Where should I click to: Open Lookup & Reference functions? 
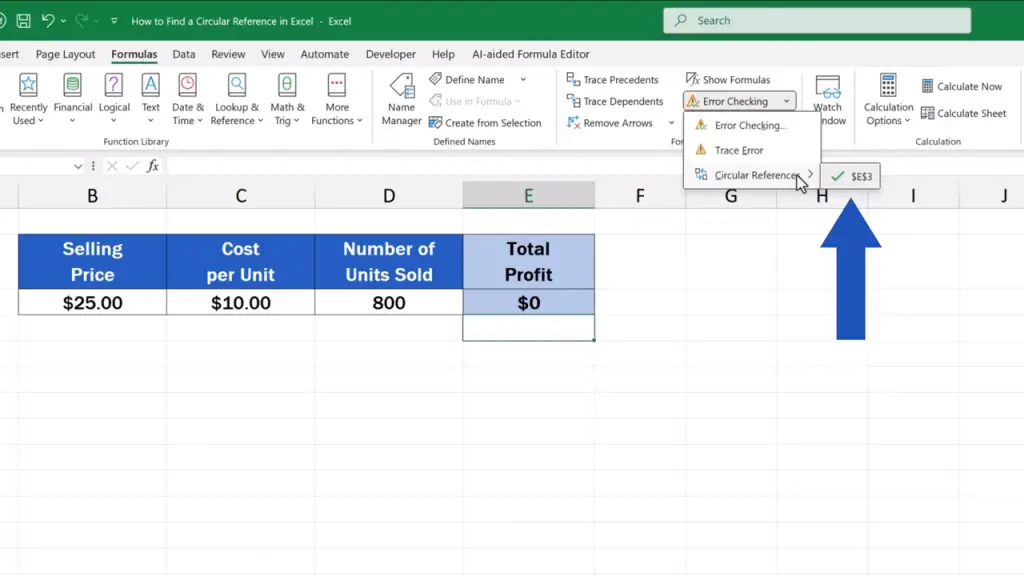tap(237, 99)
